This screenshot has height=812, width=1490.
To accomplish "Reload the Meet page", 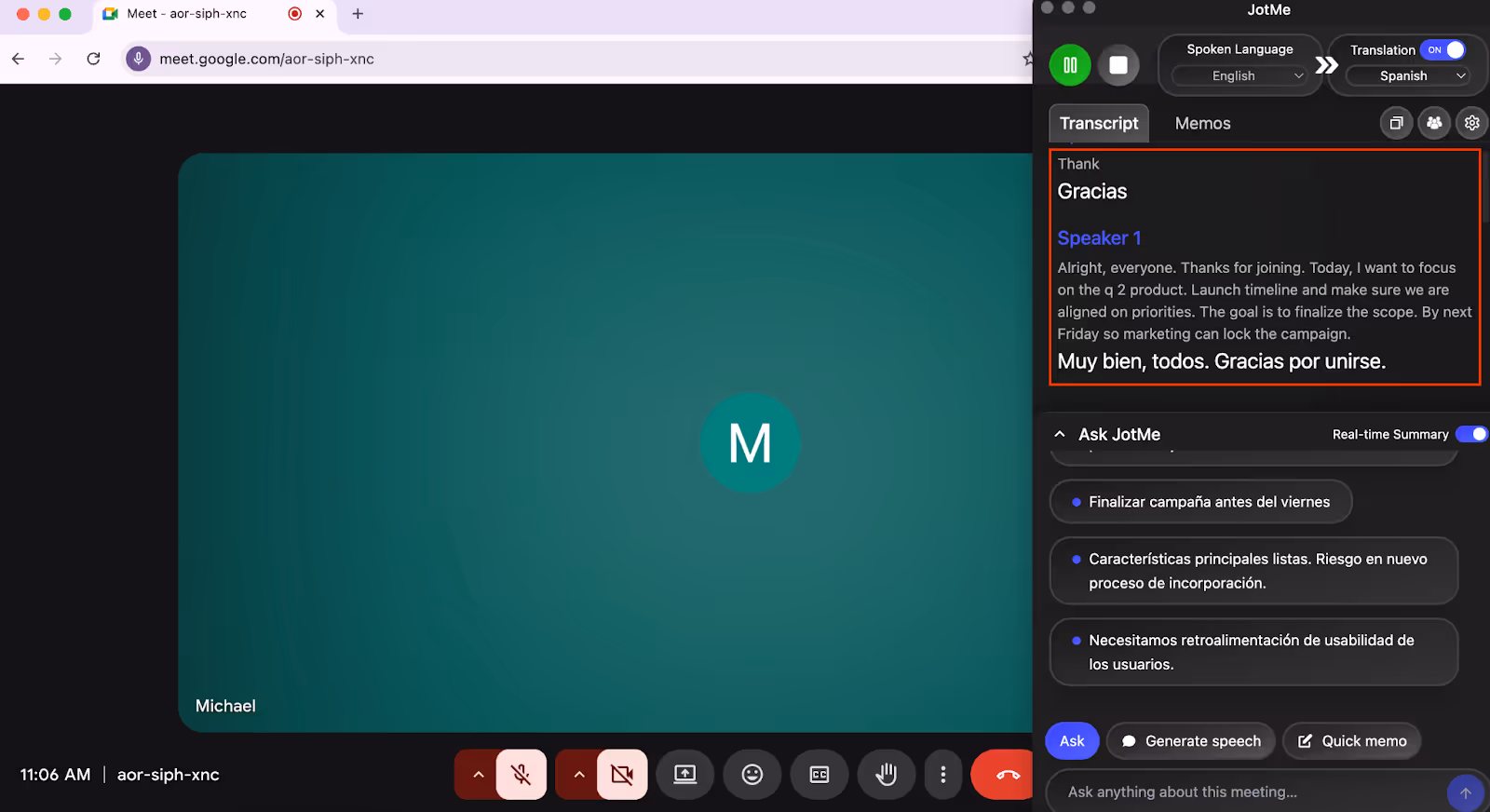I will tap(93, 59).
